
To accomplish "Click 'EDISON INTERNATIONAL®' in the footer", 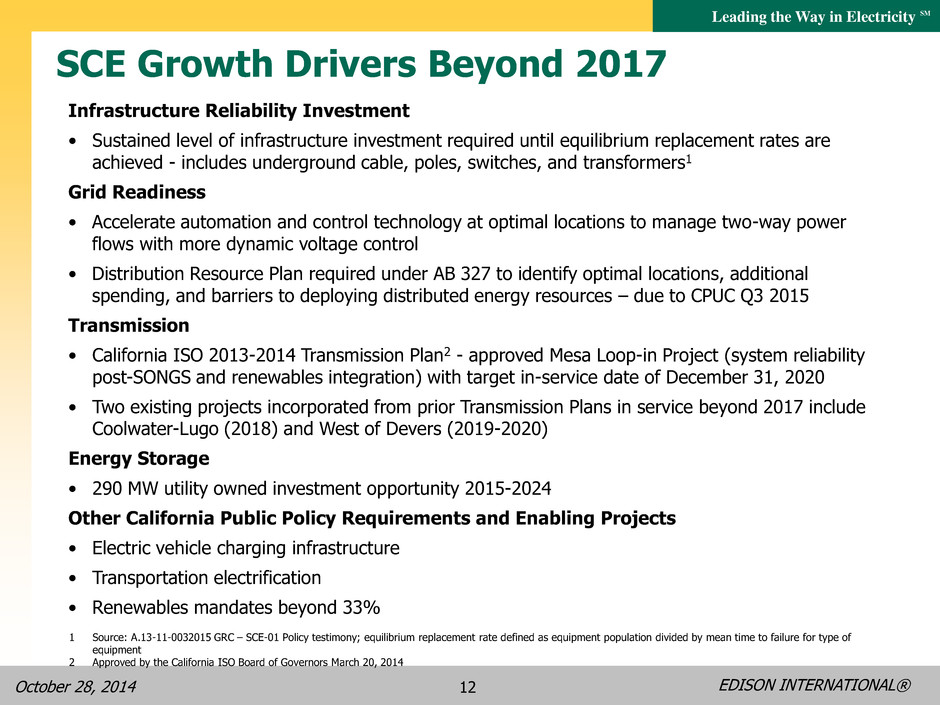I will [x=815, y=685].
